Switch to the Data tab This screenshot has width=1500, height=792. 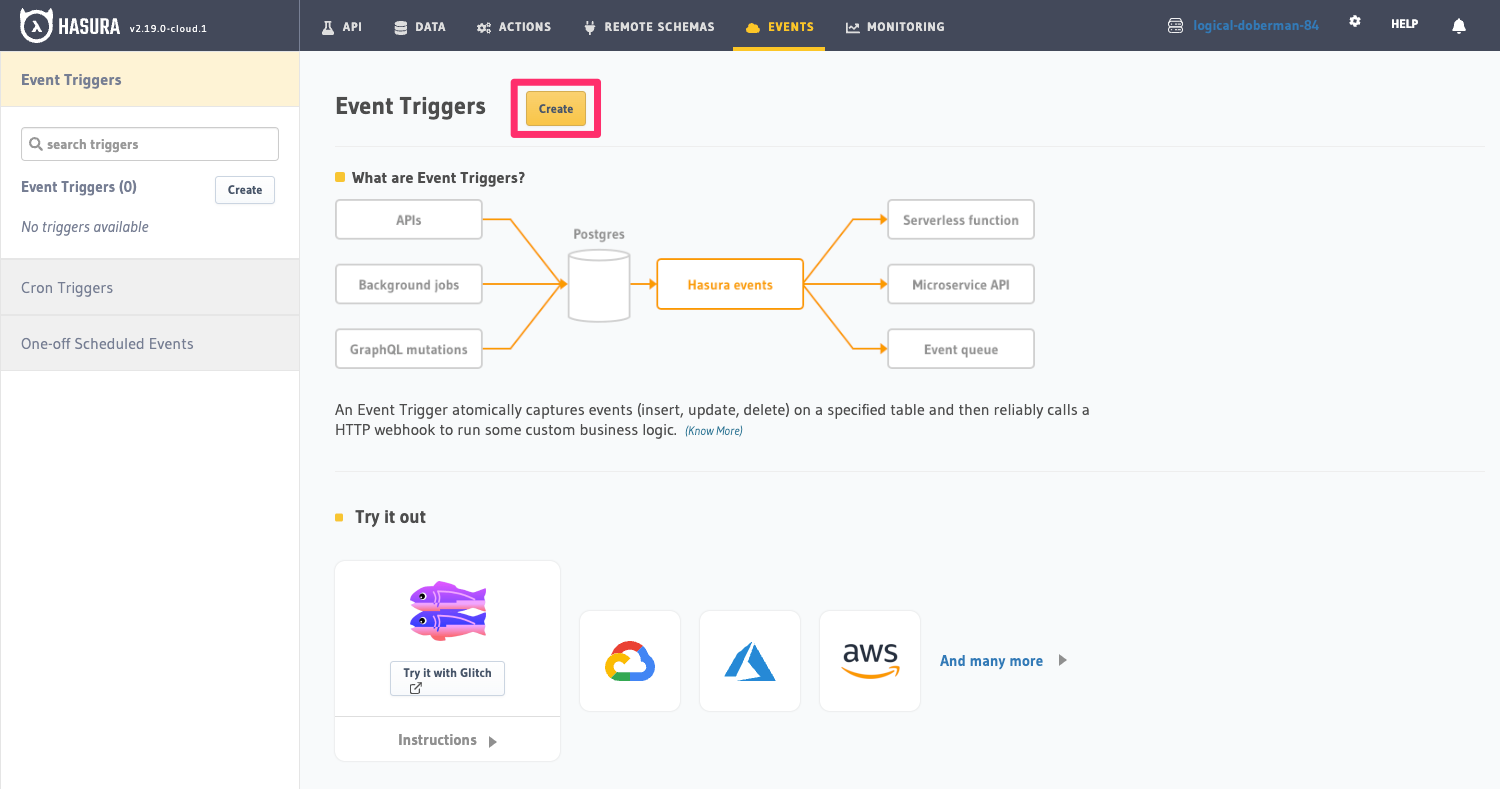[x=420, y=27]
